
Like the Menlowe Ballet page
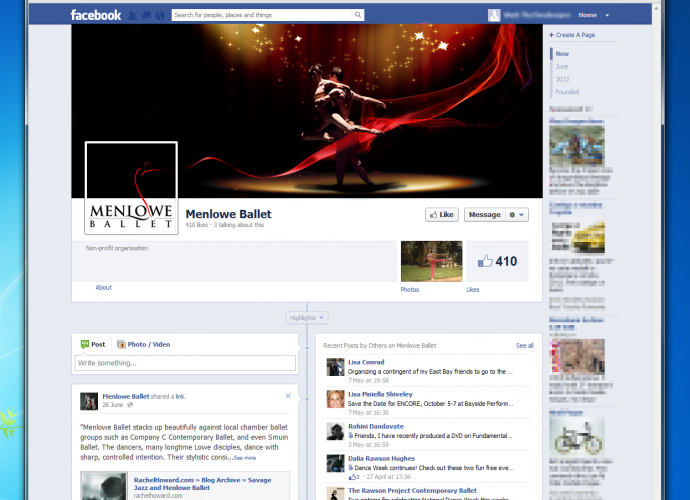click(x=441, y=214)
